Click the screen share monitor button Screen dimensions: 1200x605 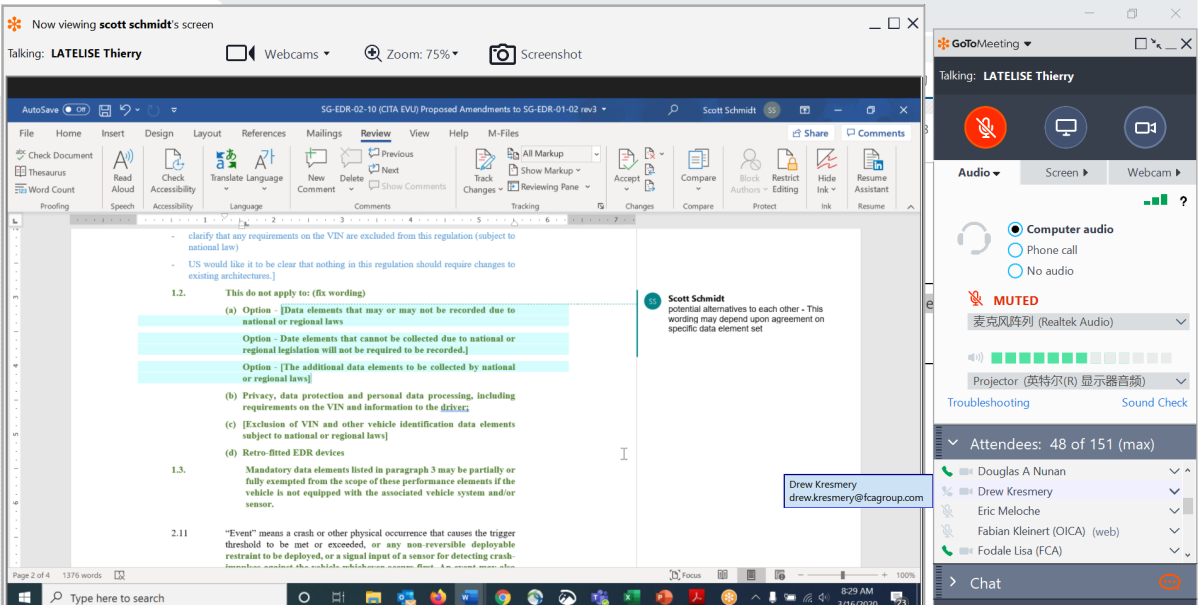[1065, 128]
